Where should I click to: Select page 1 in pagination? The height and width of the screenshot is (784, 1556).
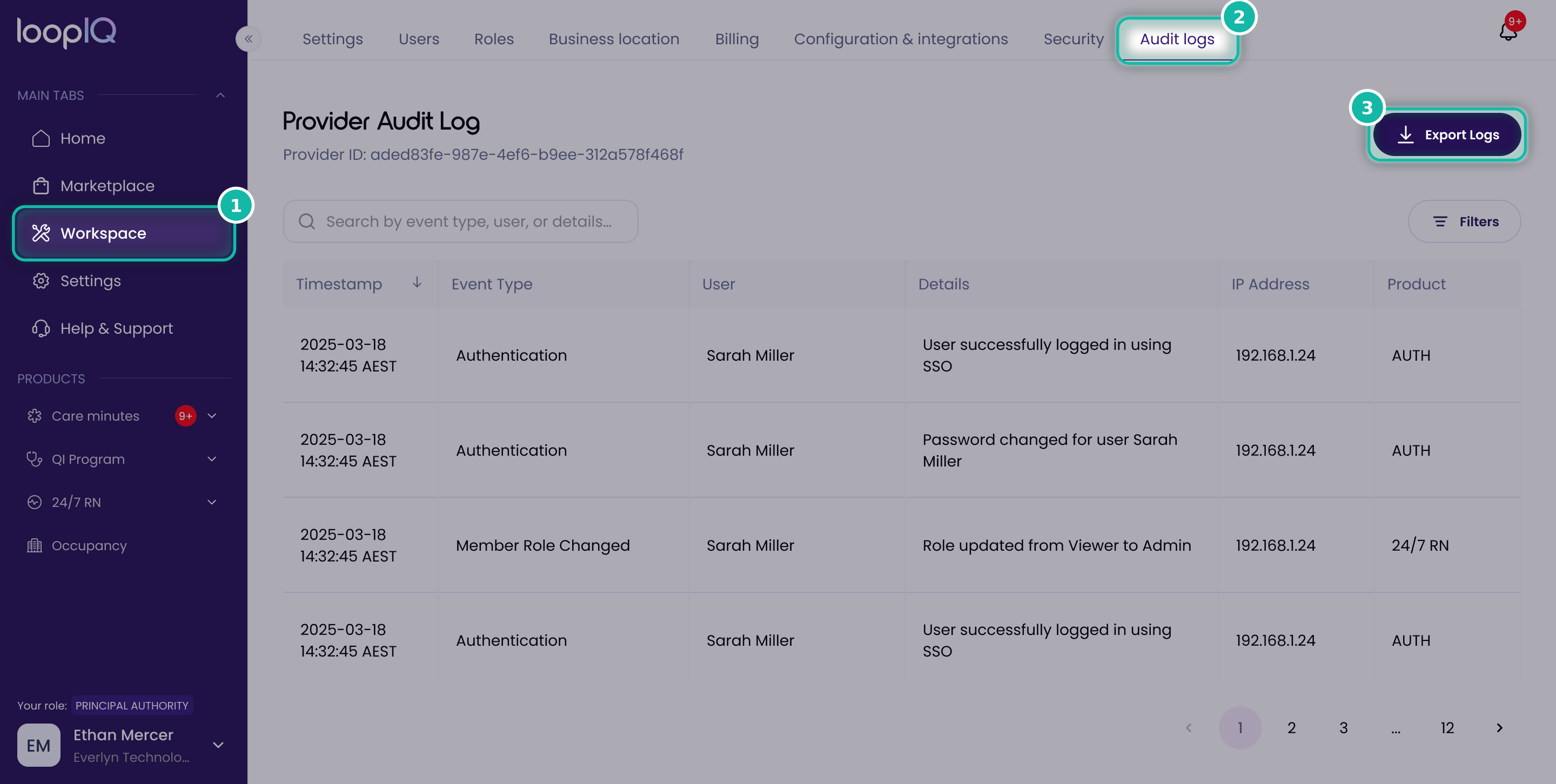click(1240, 728)
